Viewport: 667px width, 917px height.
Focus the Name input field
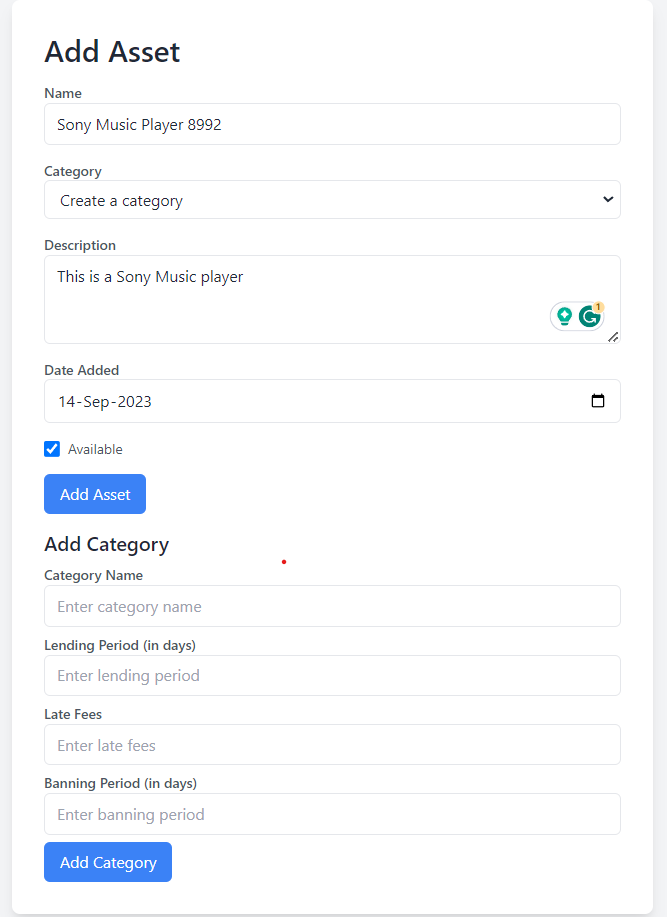click(x=332, y=124)
